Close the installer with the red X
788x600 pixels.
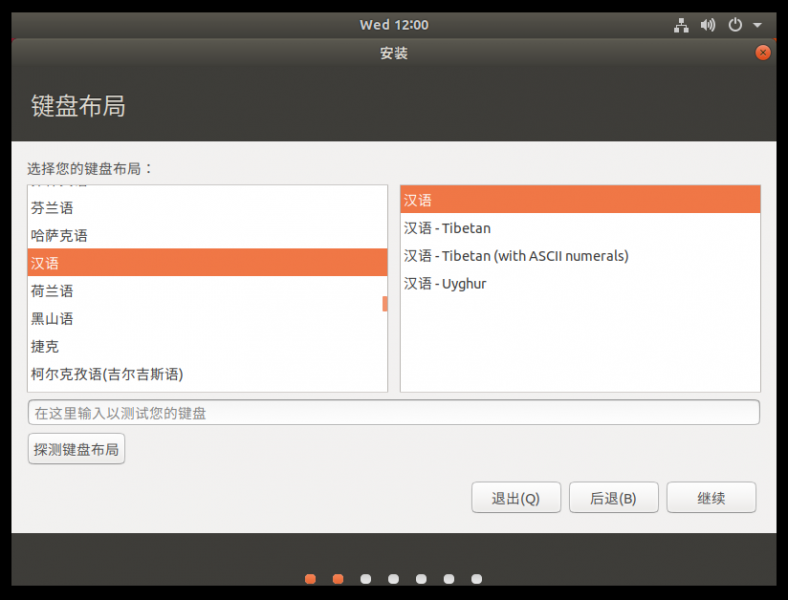pos(763,53)
